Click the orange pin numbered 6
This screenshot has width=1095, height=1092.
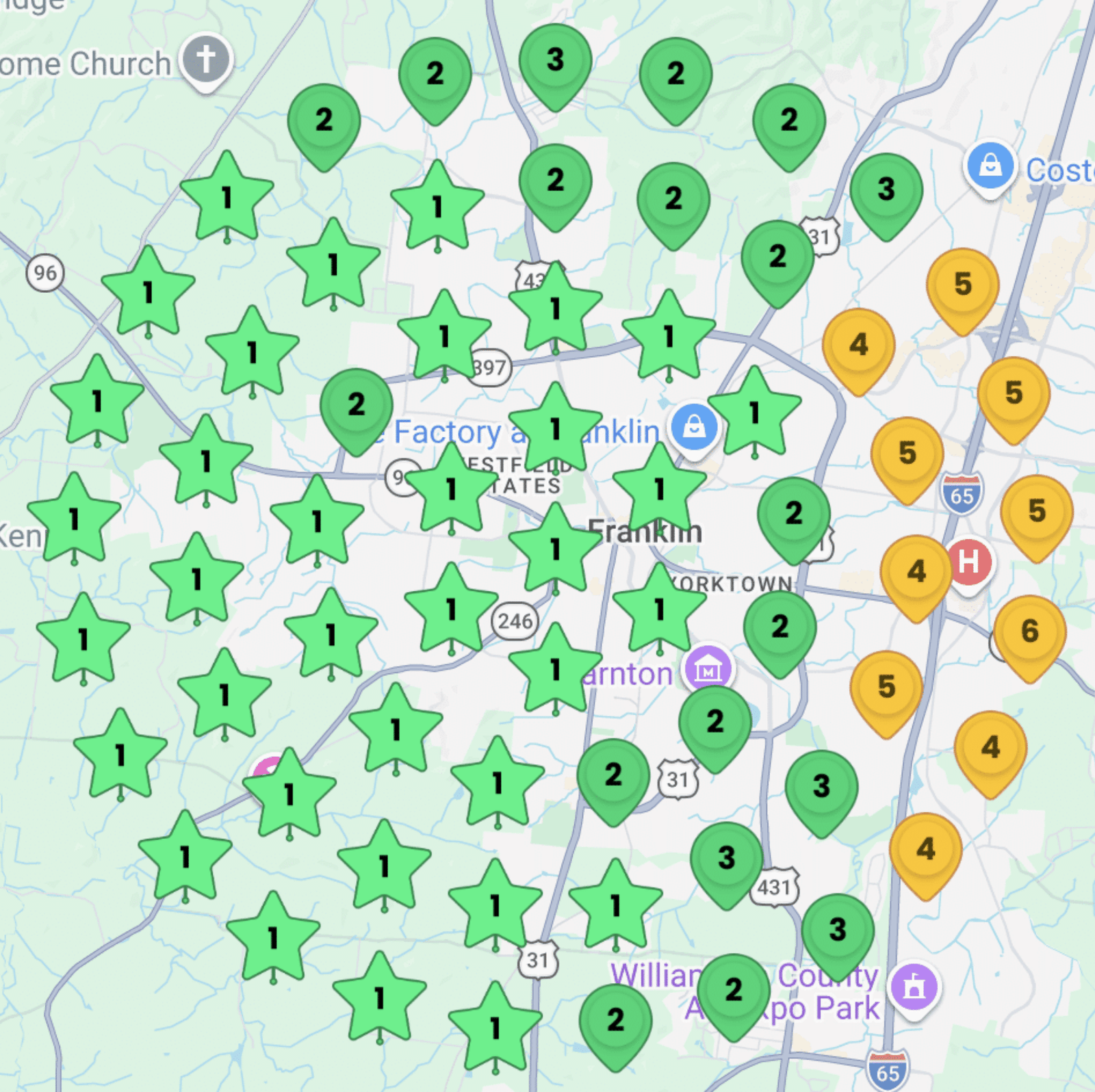tap(1029, 632)
